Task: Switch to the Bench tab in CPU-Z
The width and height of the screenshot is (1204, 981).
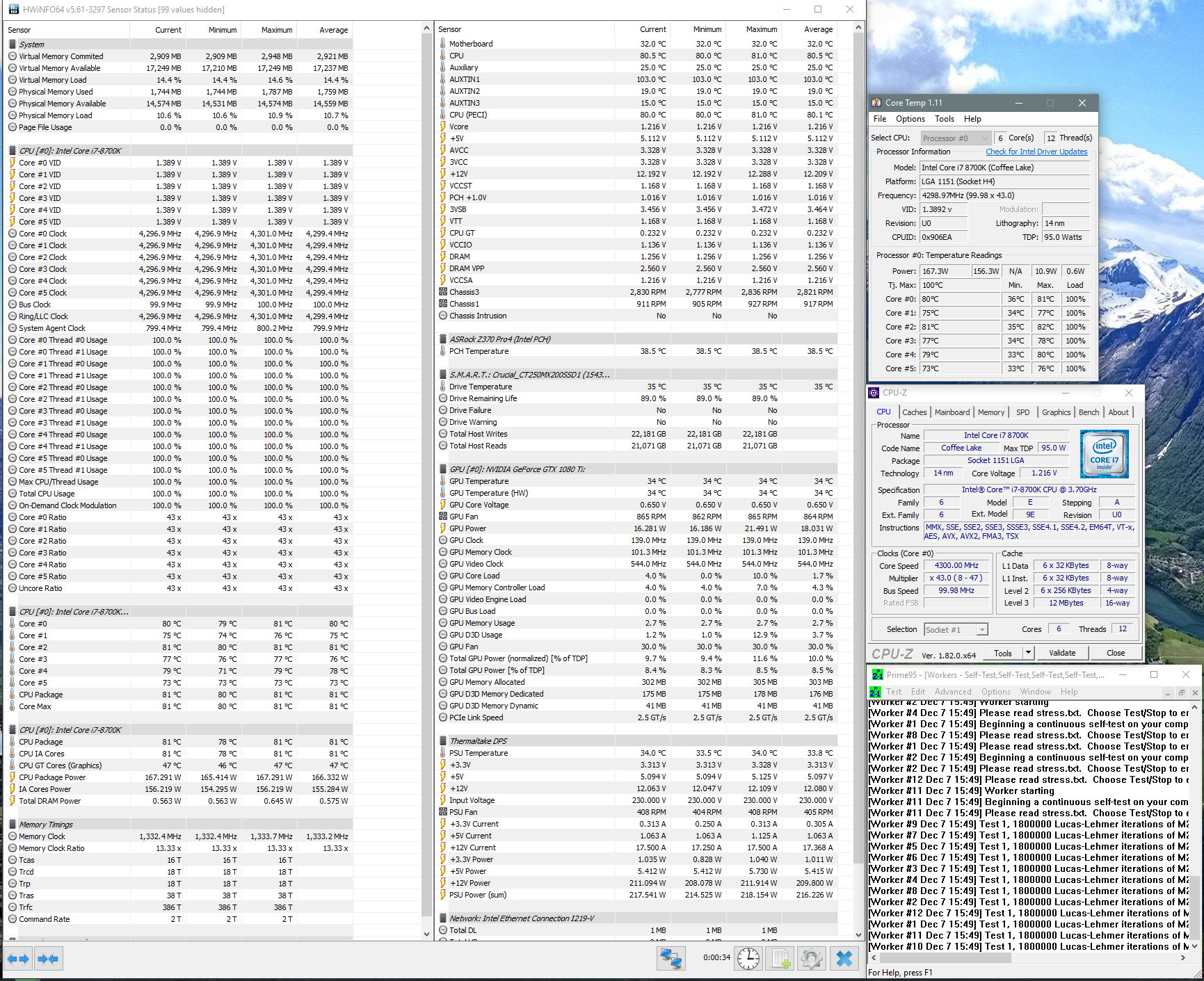Action: [1089, 412]
